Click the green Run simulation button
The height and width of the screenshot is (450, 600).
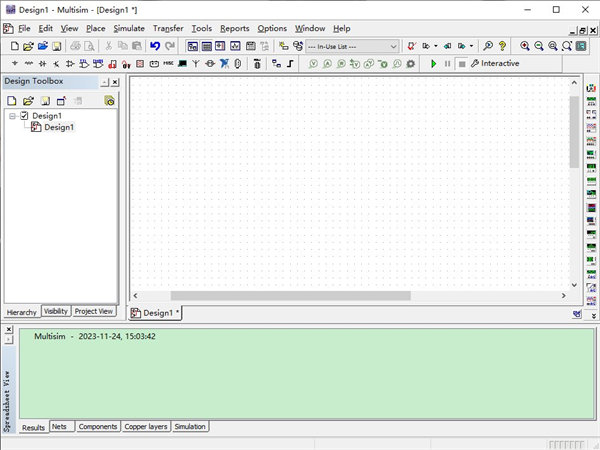pos(434,63)
